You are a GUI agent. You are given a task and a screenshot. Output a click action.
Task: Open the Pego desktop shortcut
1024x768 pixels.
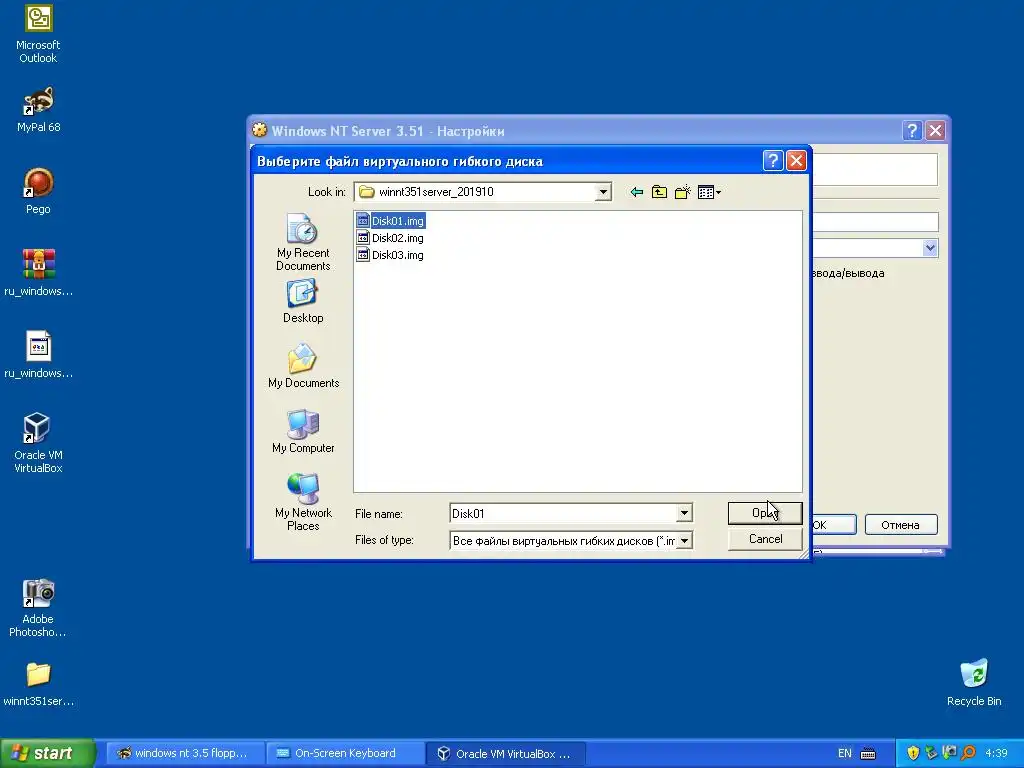click(38, 191)
